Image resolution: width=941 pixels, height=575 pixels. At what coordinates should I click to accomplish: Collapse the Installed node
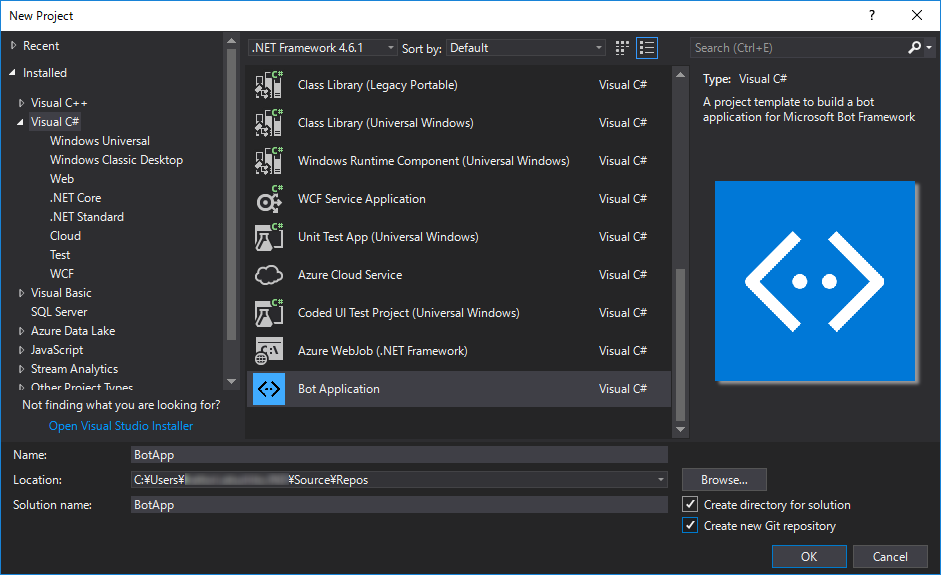[13, 73]
